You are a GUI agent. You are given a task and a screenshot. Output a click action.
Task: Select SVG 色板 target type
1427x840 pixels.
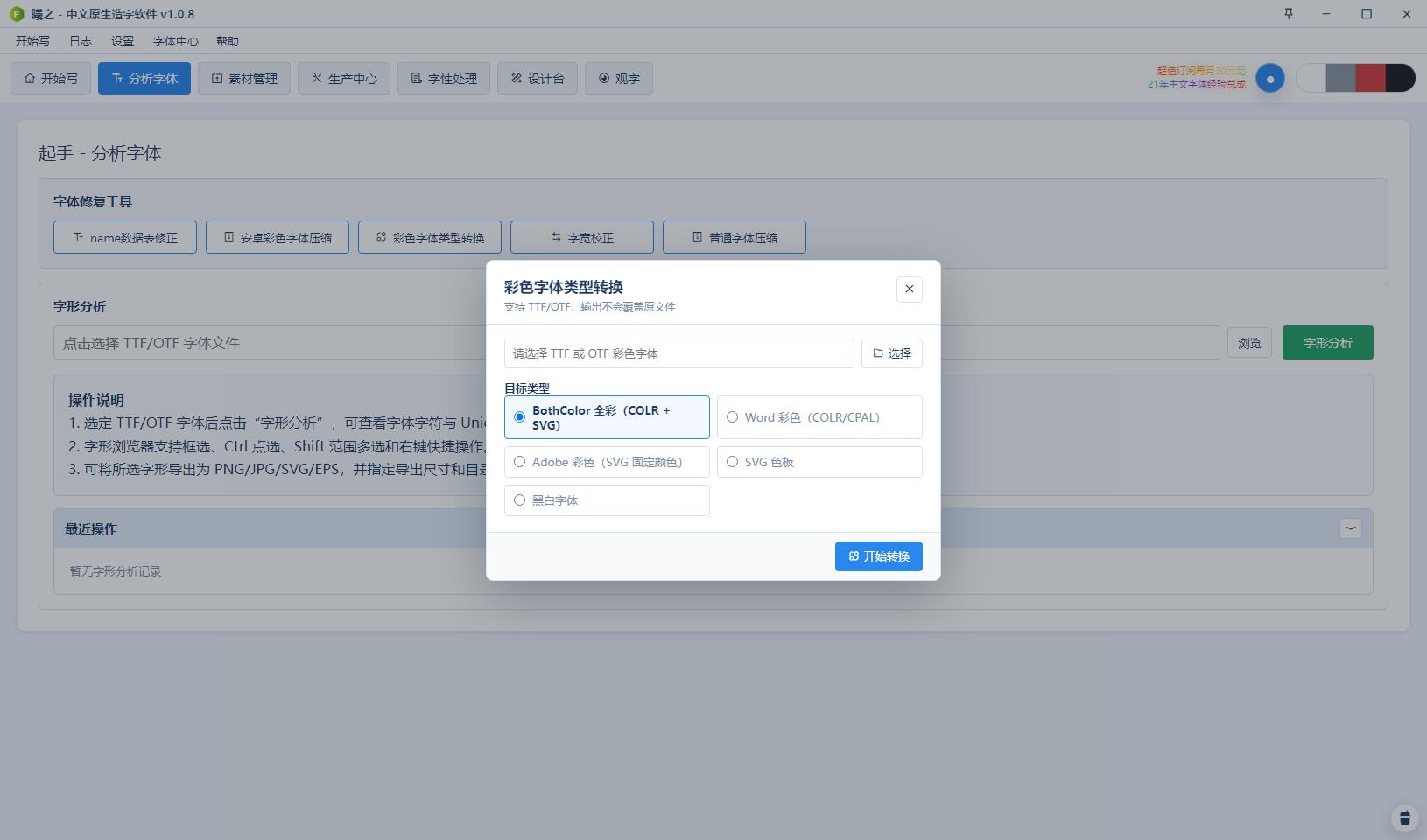pyautogui.click(x=819, y=462)
